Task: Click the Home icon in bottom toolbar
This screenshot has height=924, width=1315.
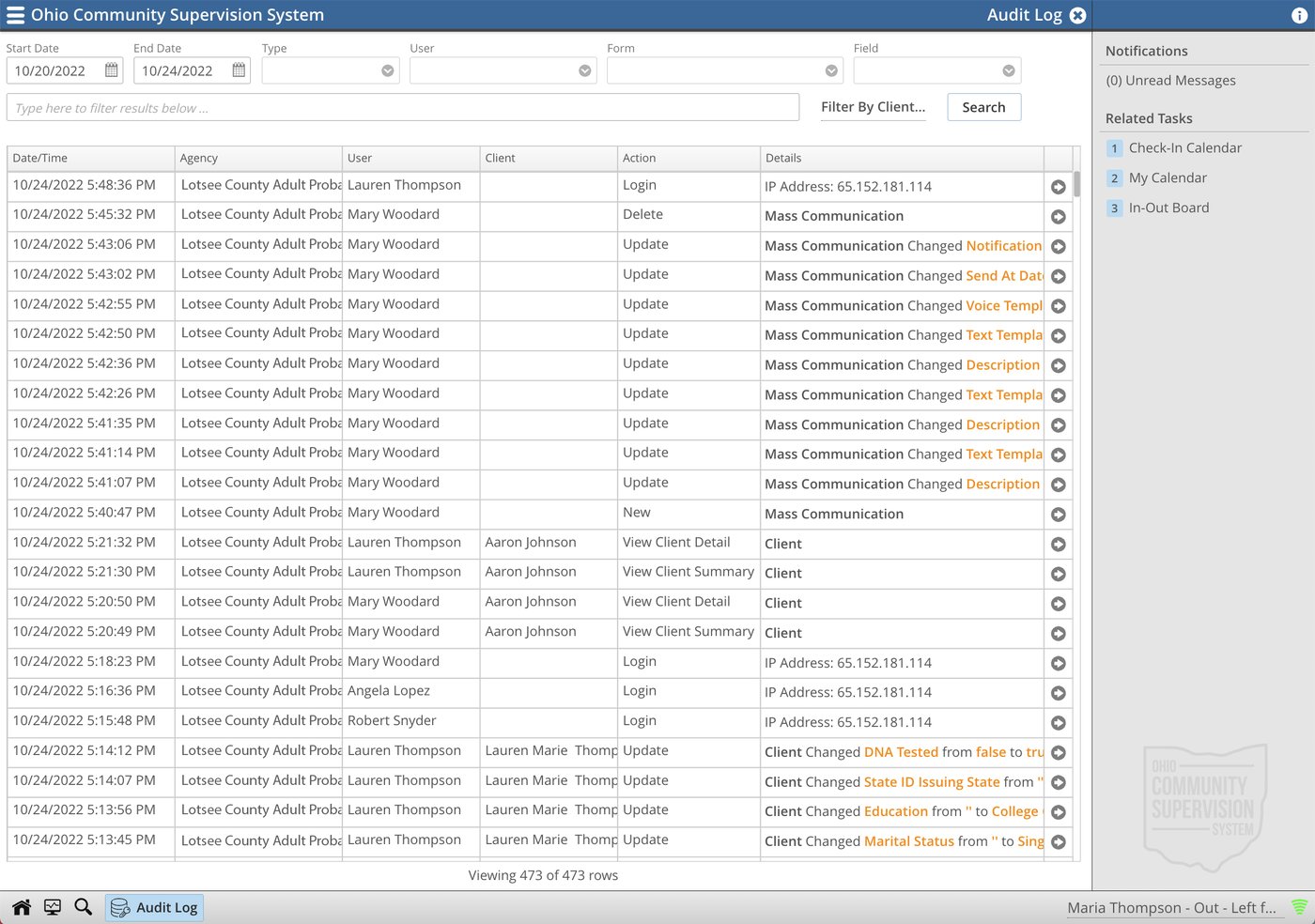Action: (21, 906)
